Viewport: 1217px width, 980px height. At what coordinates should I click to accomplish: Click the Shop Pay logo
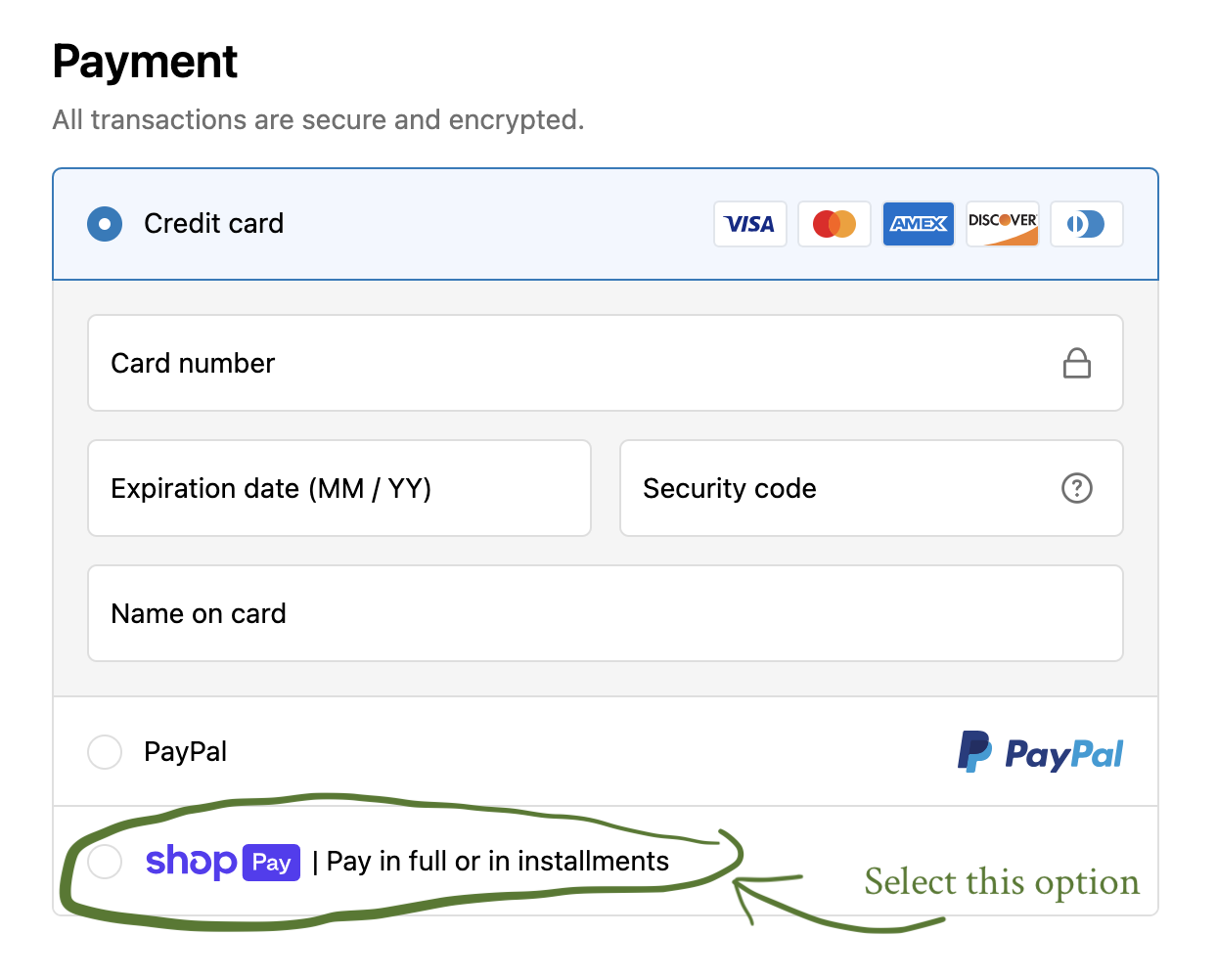pos(222,862)
